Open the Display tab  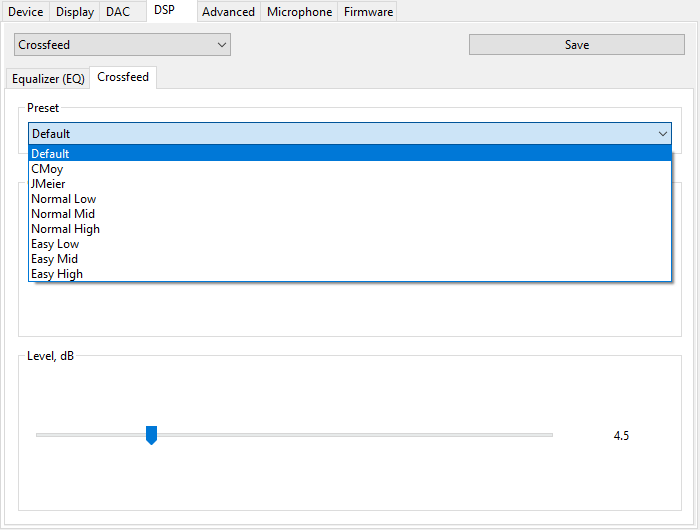pyautogui.click(x=75, y=12)
